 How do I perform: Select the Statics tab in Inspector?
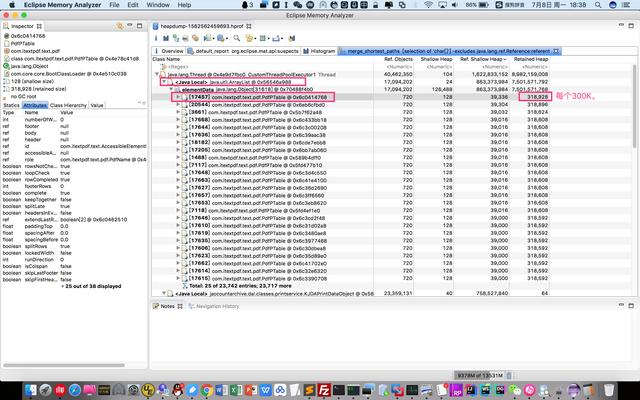click(x=11, y=105)
